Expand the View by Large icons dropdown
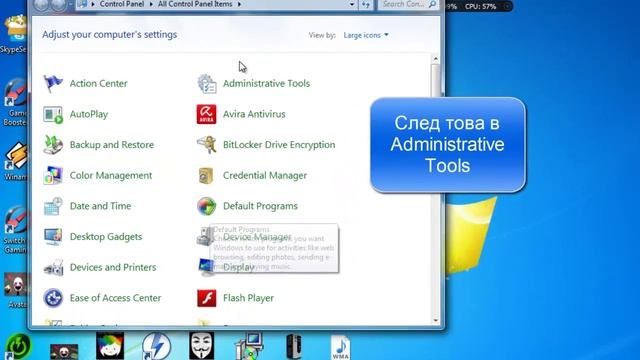Screen dimensions: 640x360 pos(366,35)
